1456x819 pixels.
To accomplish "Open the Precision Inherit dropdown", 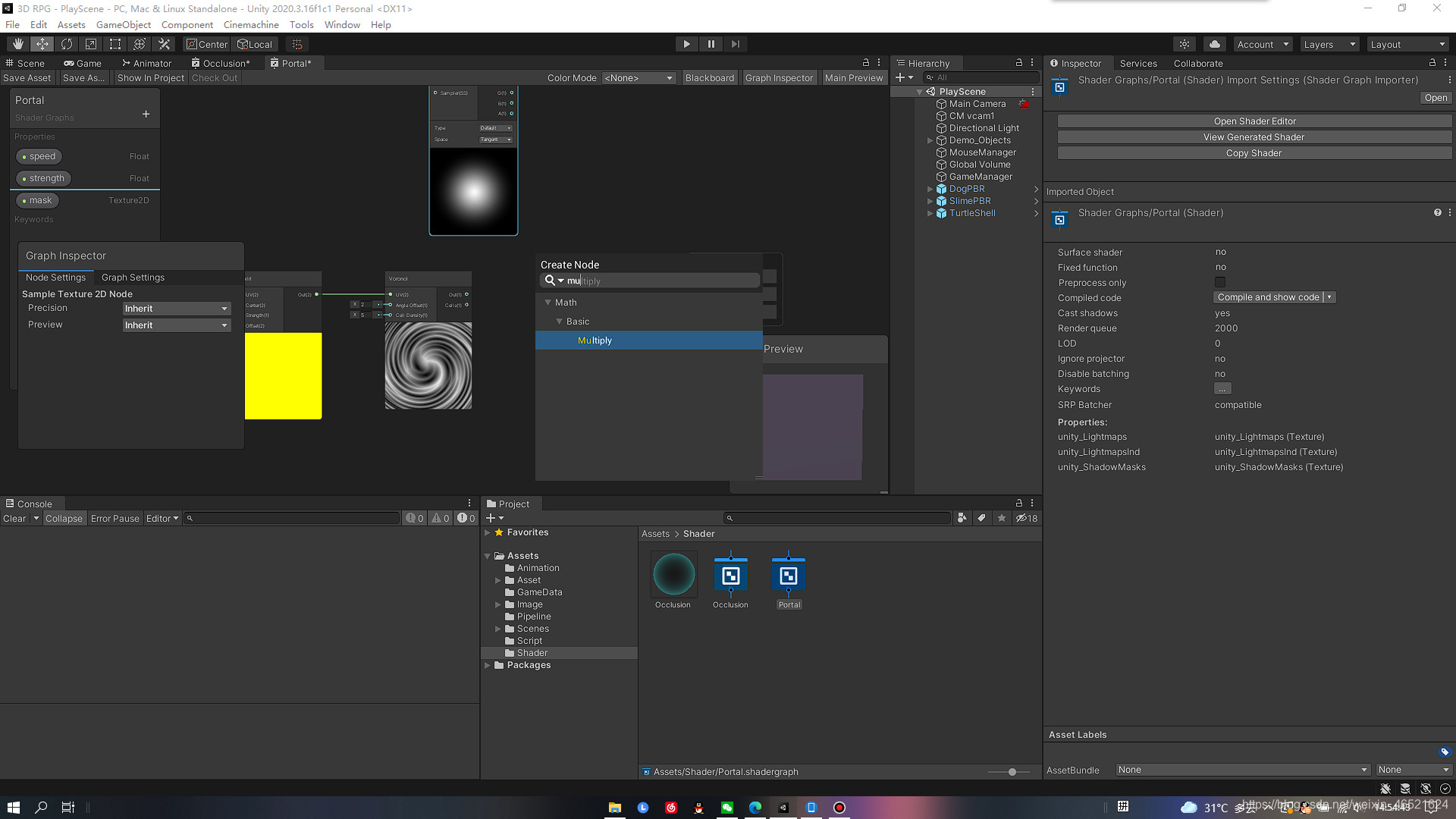I will click(176, 309).
